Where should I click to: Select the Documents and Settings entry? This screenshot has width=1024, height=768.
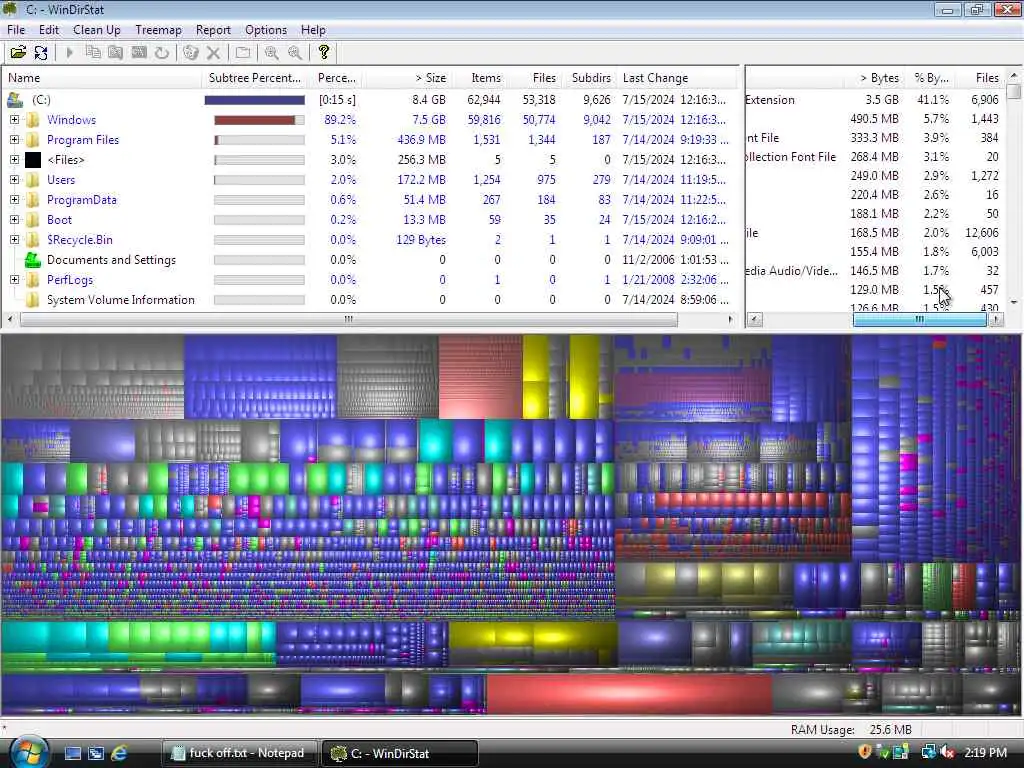pos(111,260)
